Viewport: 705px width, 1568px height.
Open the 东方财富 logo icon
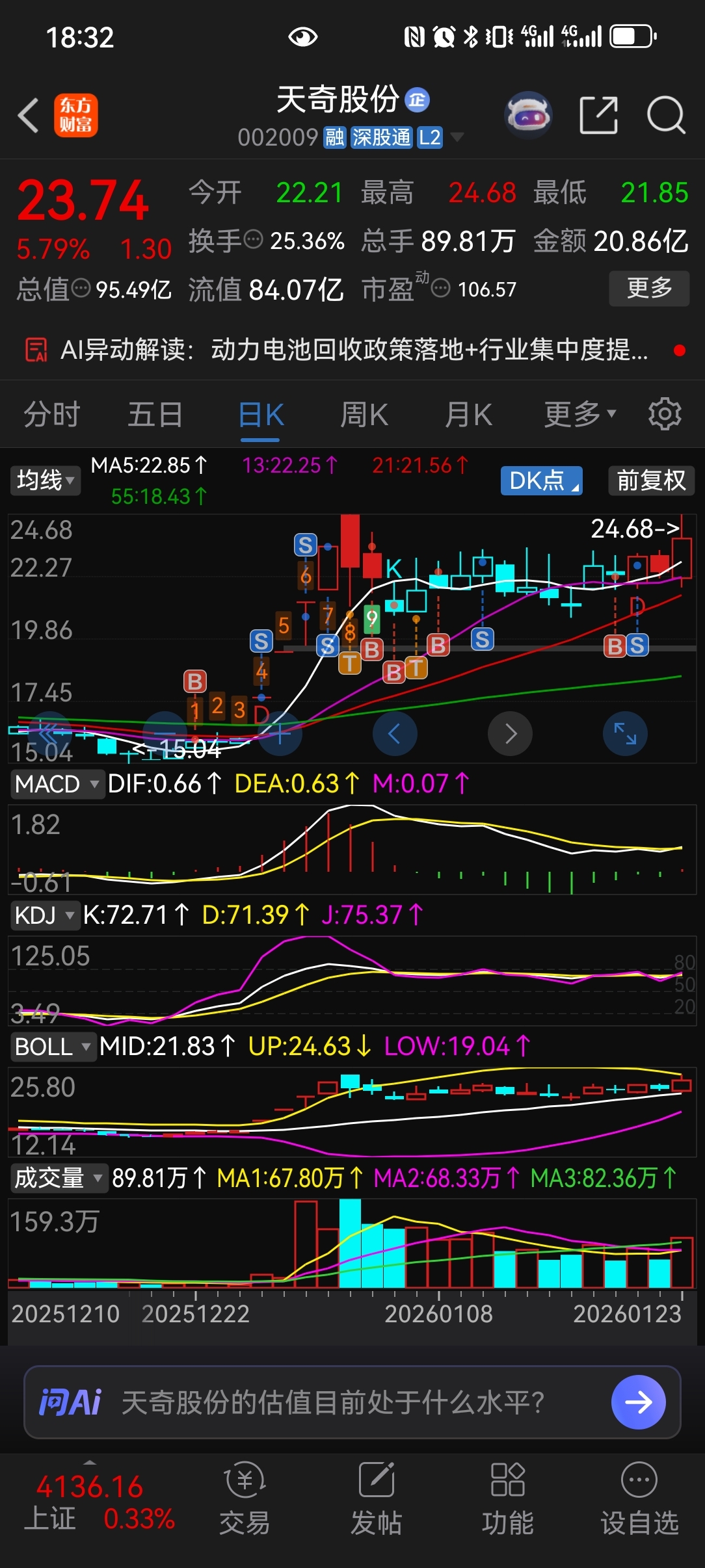[x=76, y=115]
